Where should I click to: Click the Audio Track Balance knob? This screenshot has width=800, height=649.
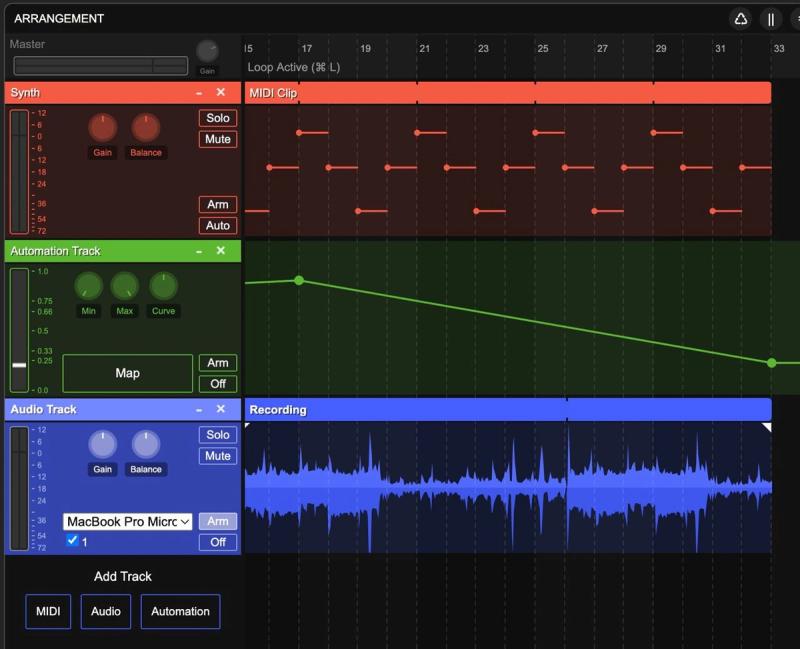pos(145,444)
